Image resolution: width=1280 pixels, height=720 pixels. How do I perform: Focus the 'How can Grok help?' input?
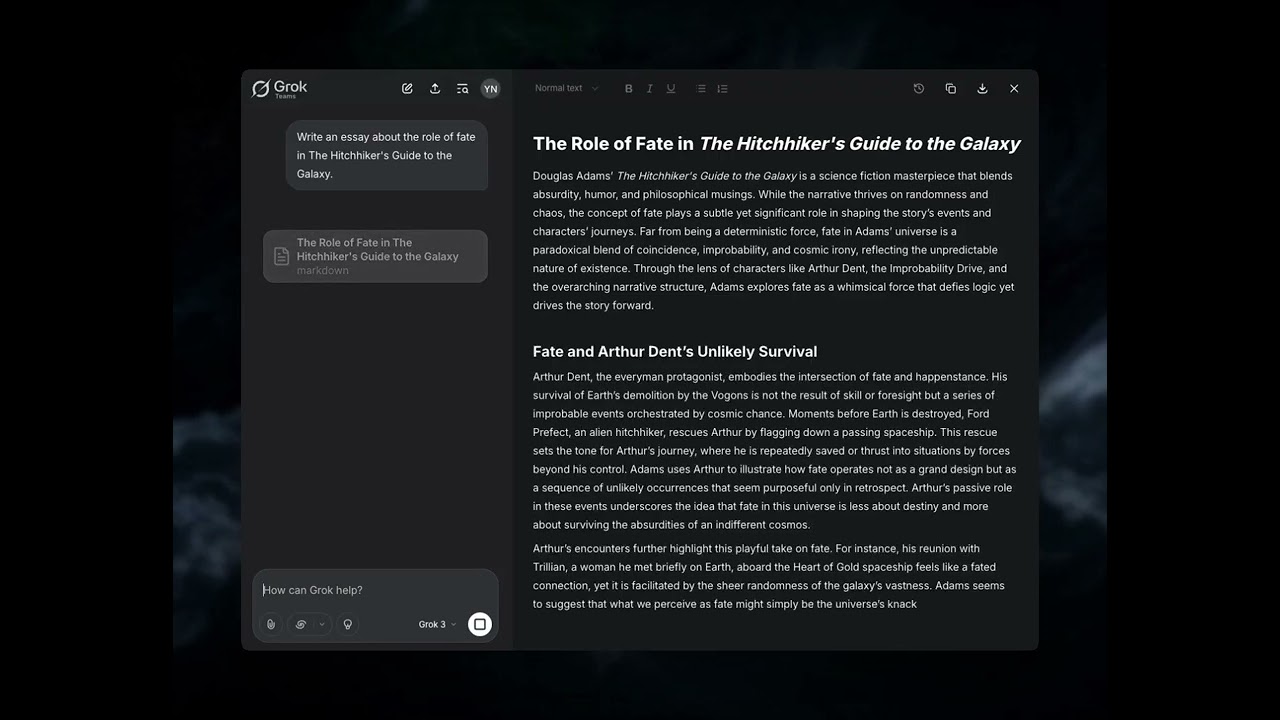point(375,590)
